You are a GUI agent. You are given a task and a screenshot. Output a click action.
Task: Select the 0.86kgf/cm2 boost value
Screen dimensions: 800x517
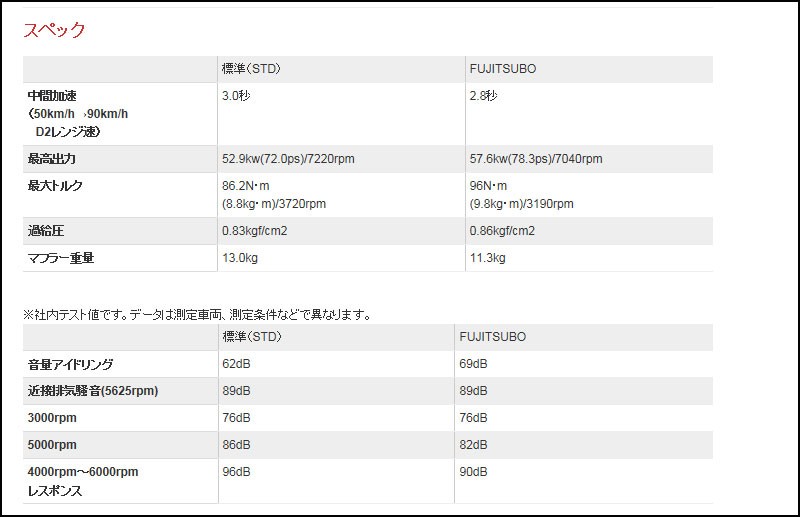point(502,231)
